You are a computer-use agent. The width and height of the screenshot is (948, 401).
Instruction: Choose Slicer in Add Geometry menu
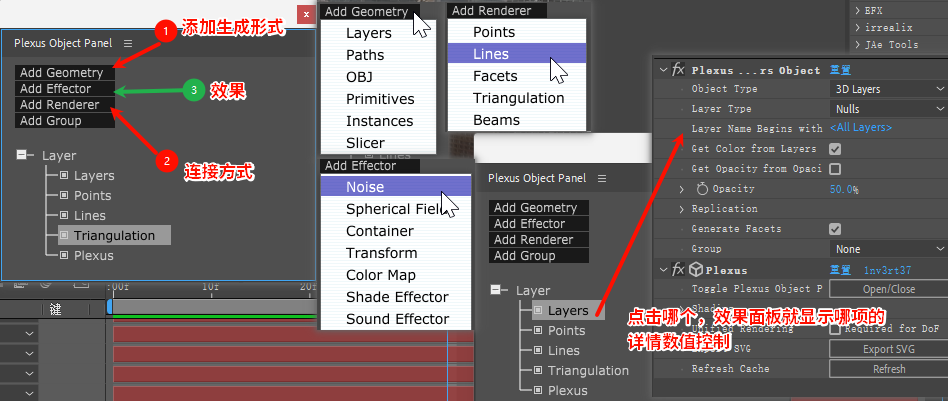pos(378,143)
